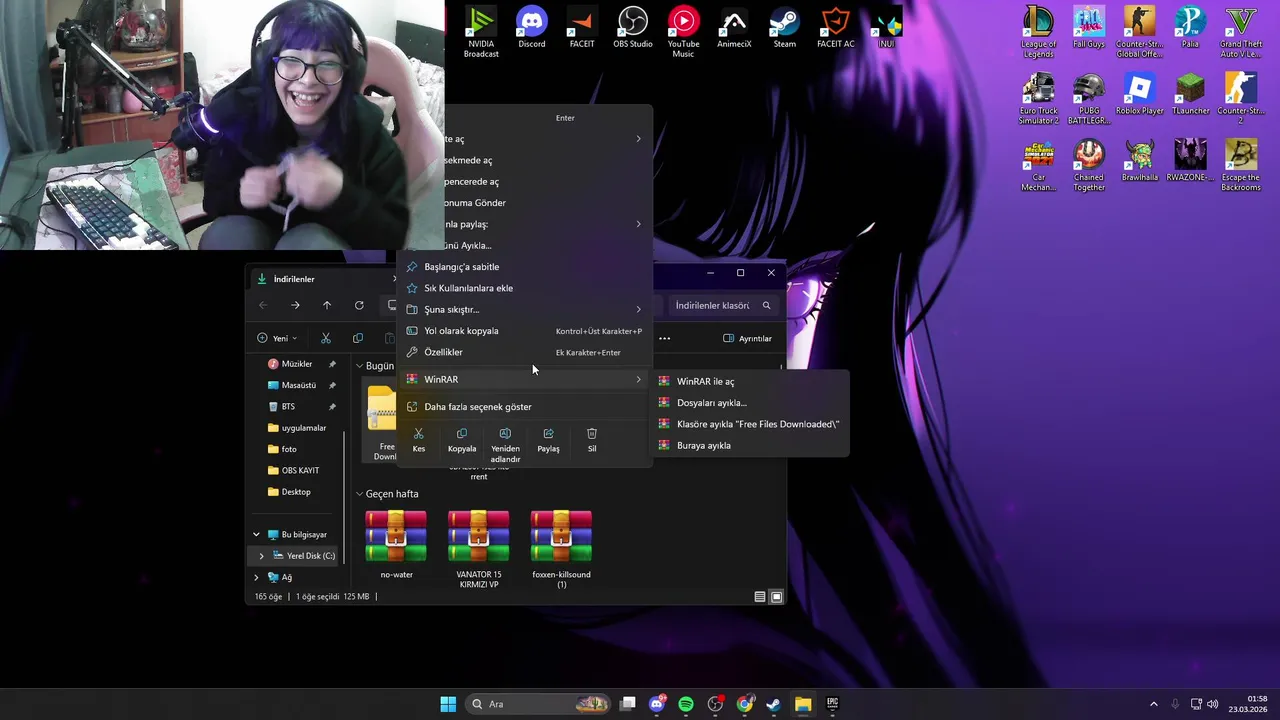Click the taskbar Ara search box
Image resolution: width=1280 pixels, height=720 pixels.
tap(538, 704)
